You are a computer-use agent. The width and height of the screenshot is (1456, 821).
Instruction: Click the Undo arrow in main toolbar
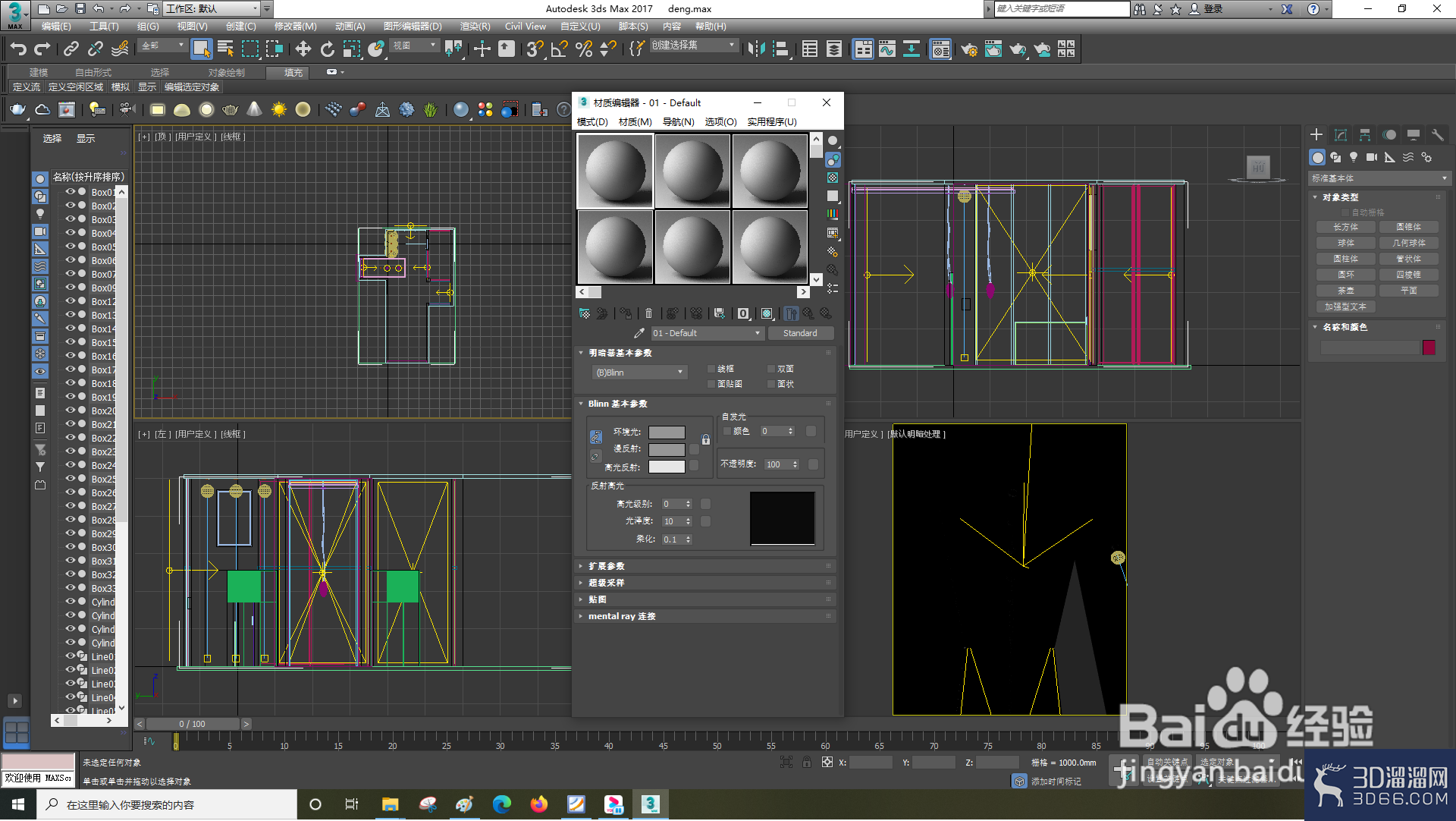tap(18, 49)
